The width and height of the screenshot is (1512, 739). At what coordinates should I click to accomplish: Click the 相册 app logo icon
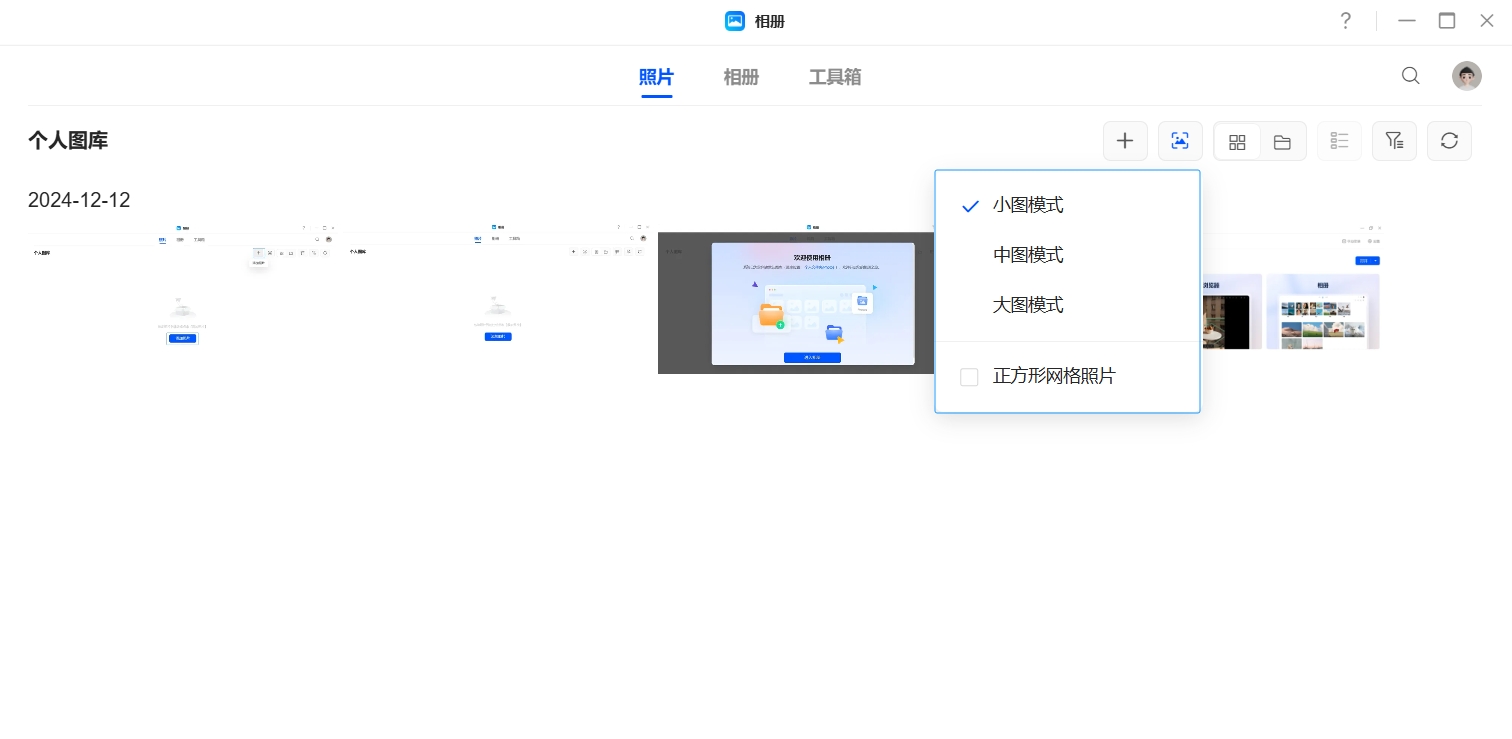coord(735,21)
